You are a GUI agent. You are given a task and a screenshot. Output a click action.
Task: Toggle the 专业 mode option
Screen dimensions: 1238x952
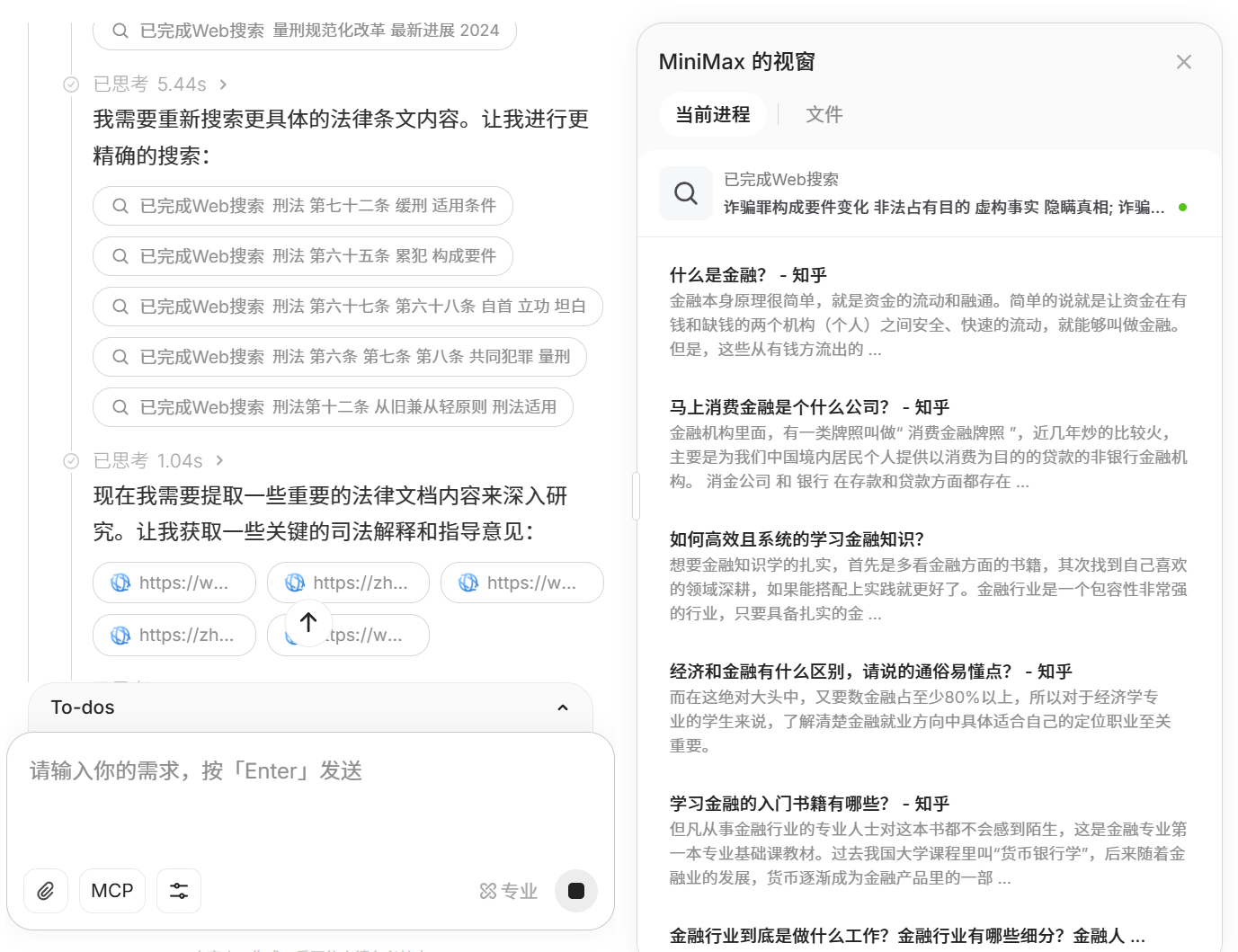point(509,891)
